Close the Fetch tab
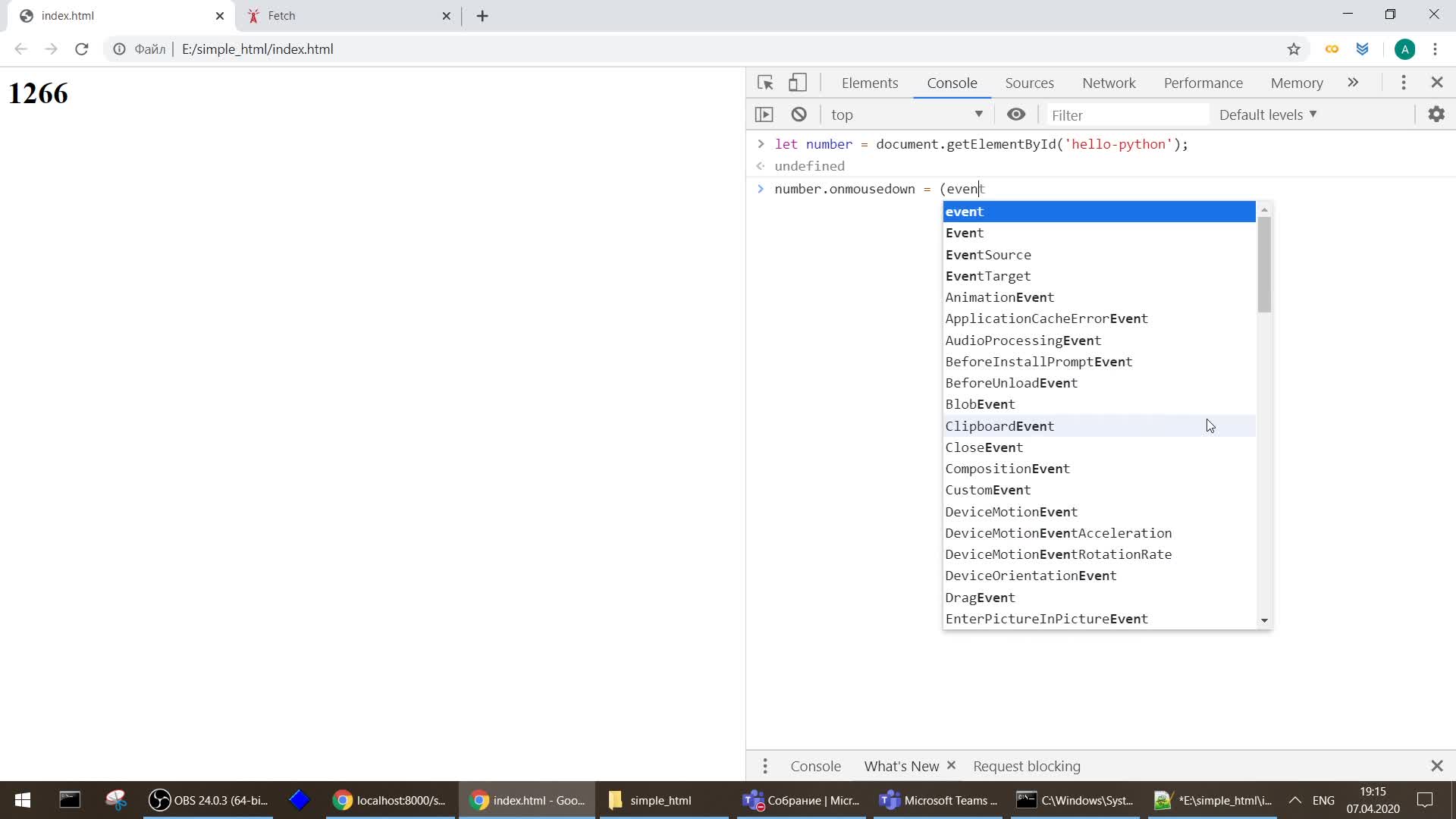 point(446,16)
